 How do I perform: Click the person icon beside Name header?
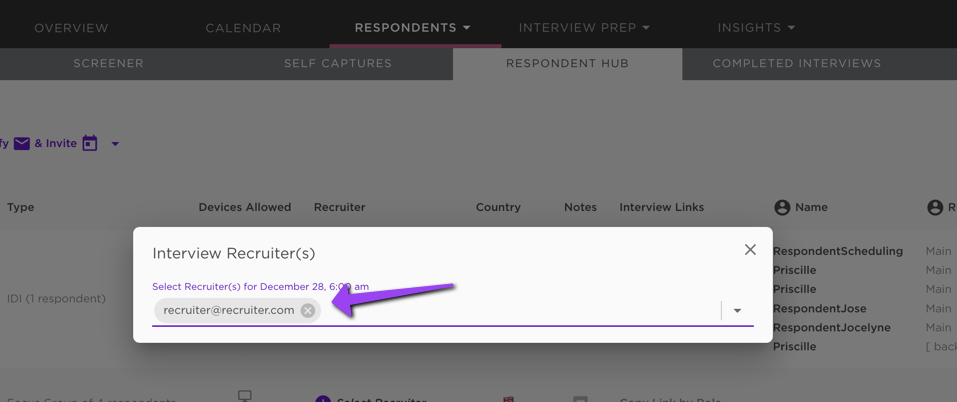tap(782, 207)
